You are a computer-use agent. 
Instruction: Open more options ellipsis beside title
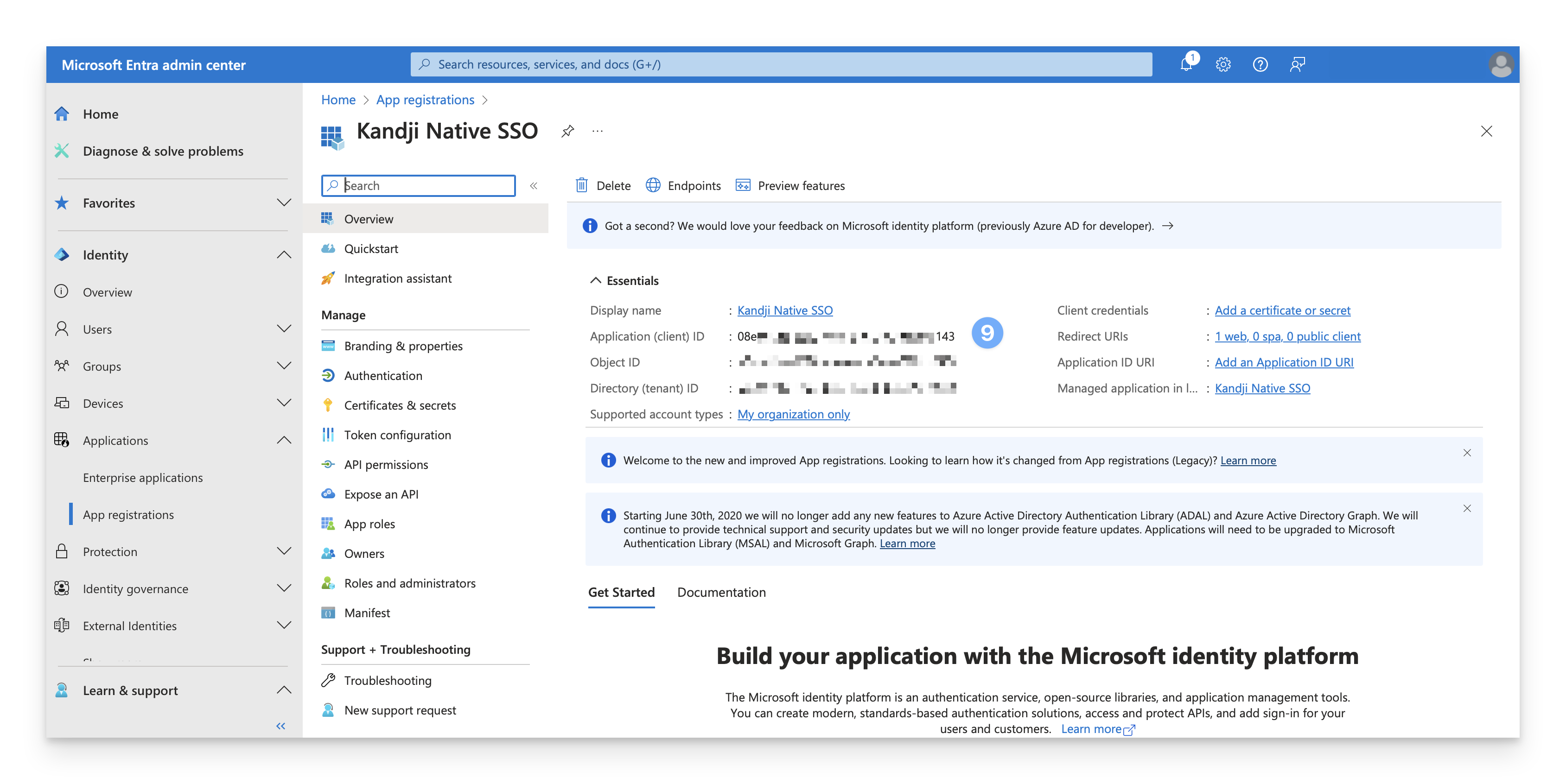point(598,131)
